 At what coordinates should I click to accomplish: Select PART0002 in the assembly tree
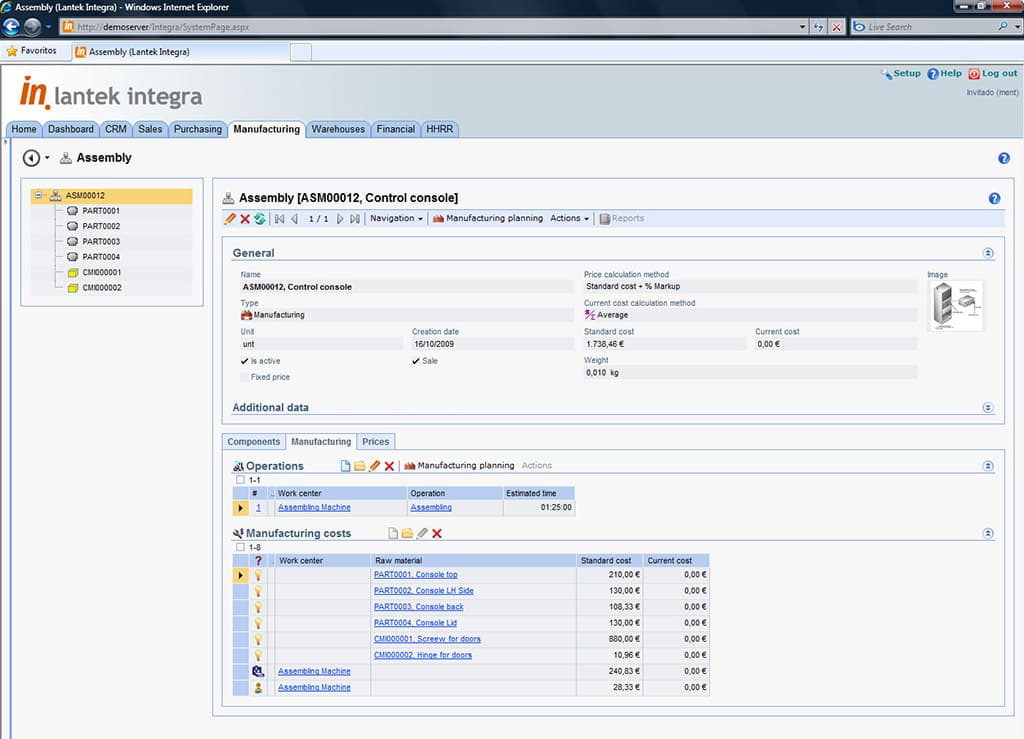tap(101, 226)
